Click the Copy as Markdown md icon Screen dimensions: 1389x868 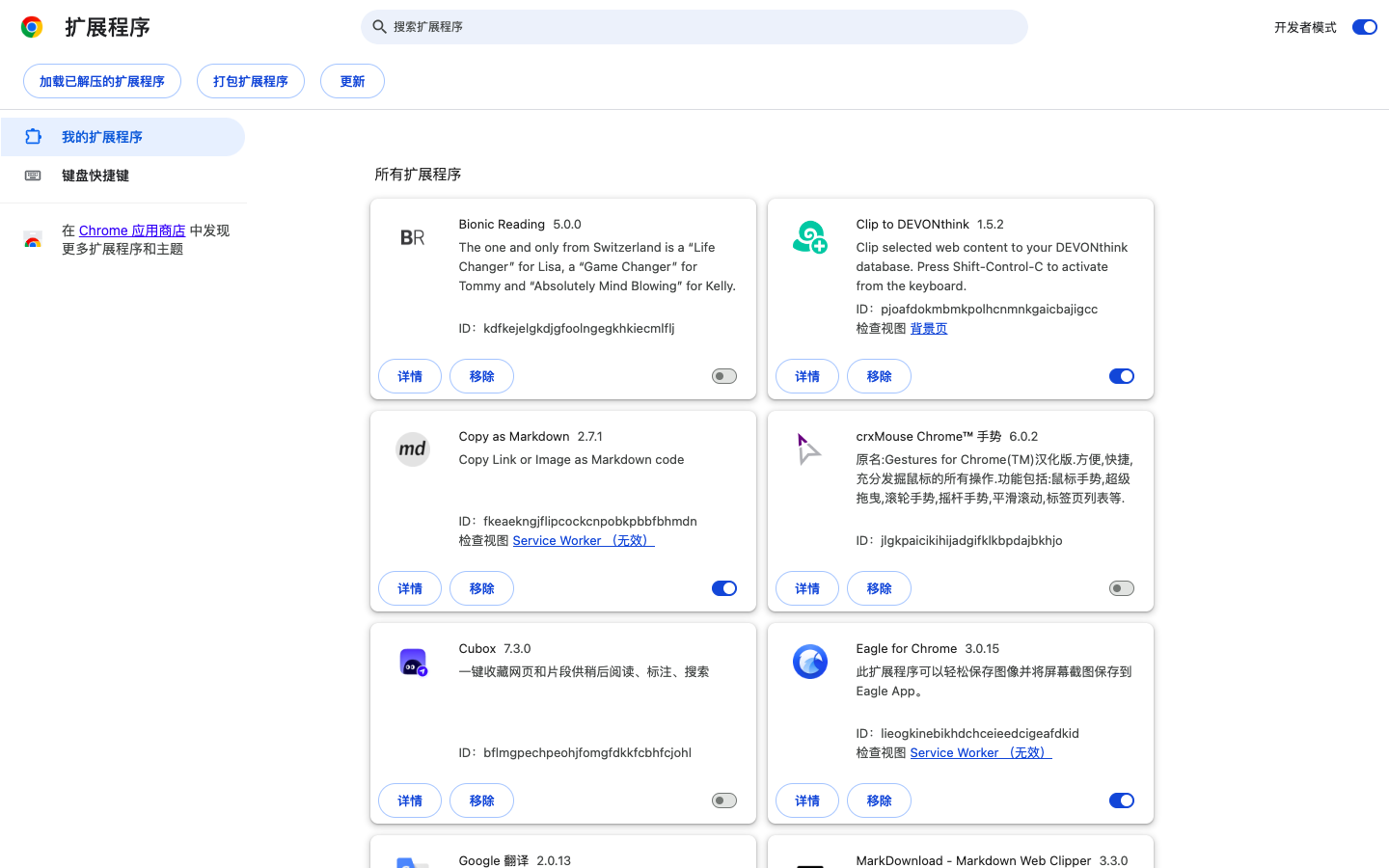tap(412, 449)
